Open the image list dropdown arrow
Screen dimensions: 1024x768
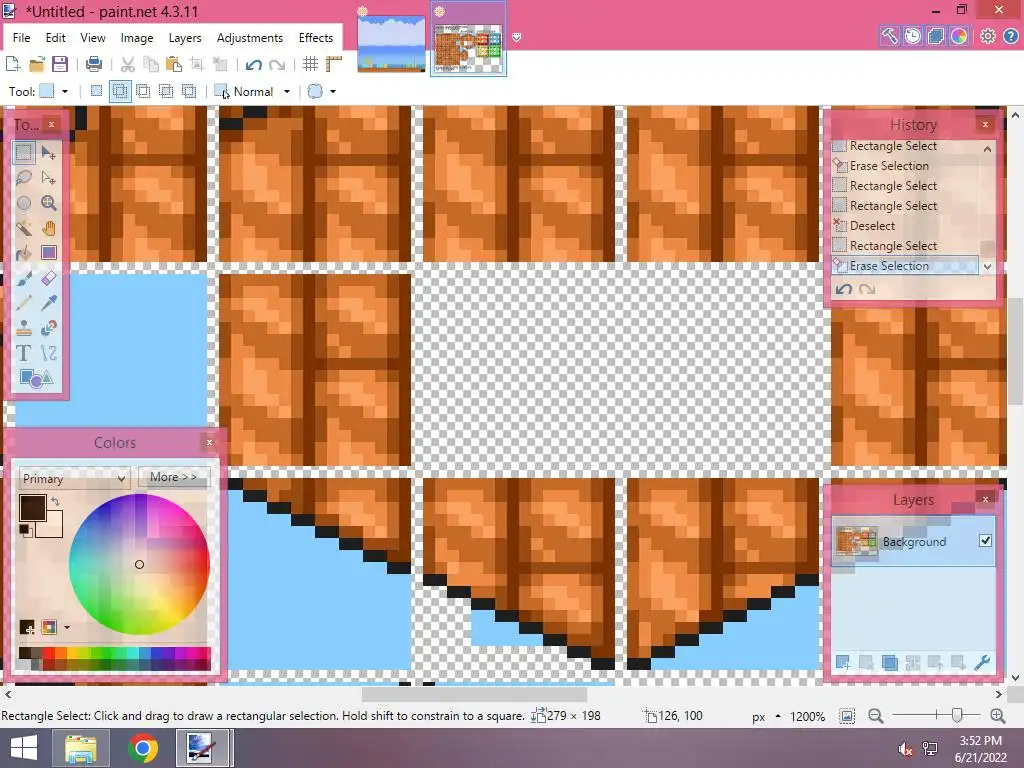click(517, 38)
